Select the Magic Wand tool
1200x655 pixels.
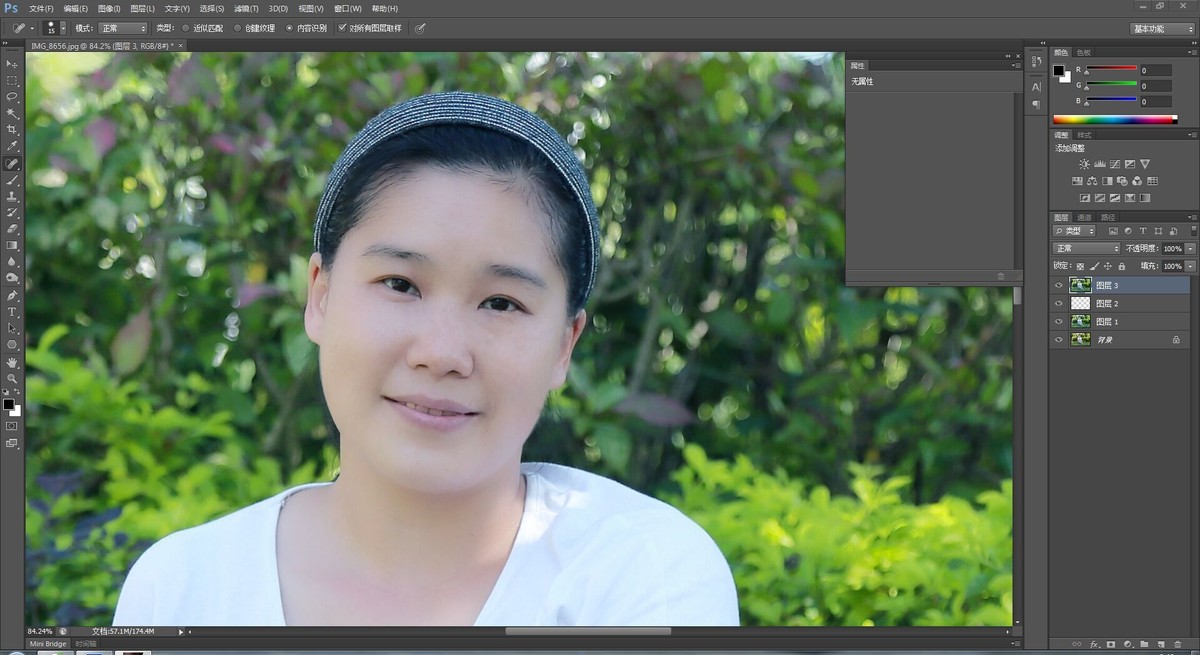[x=12, y=113]
